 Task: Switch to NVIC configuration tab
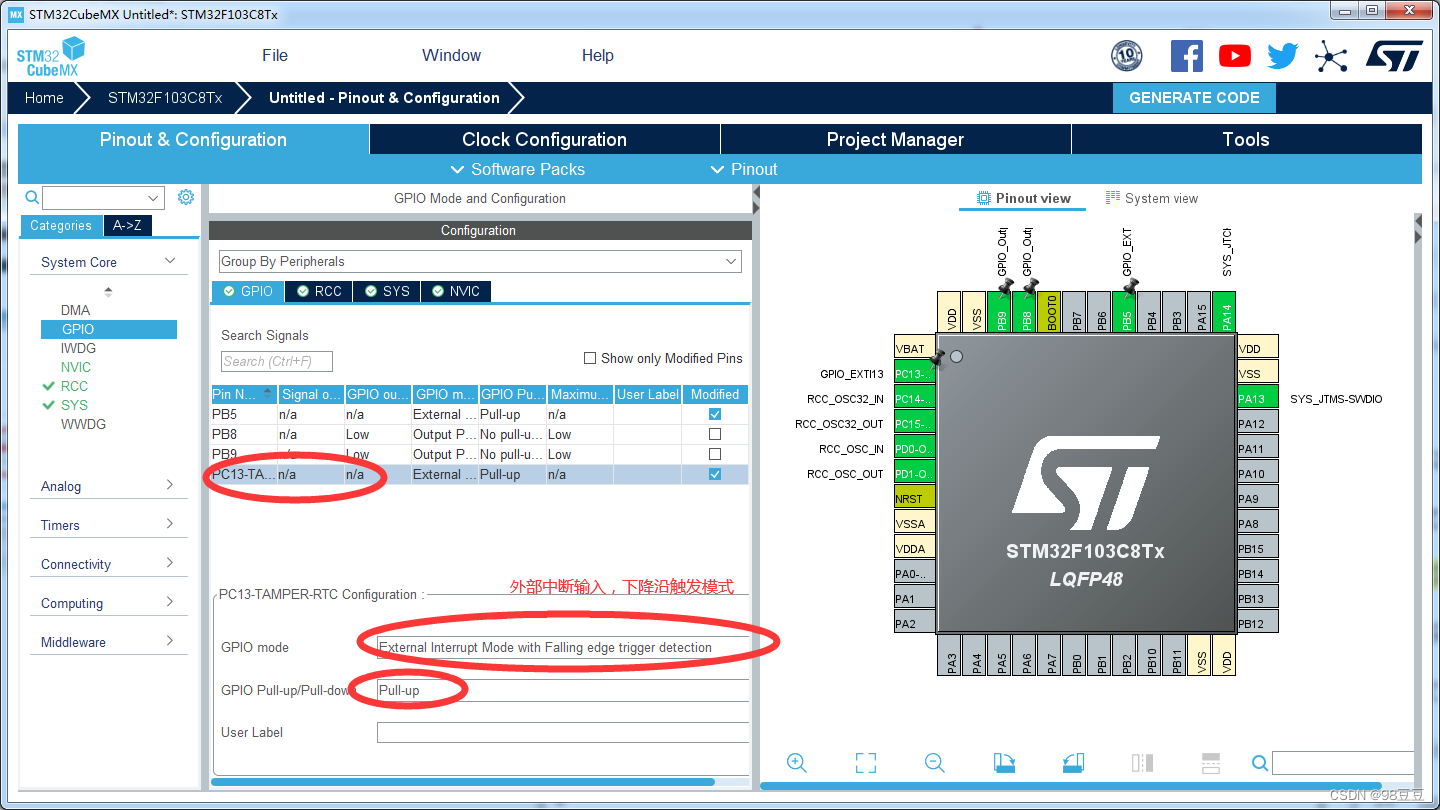point(456,291)
